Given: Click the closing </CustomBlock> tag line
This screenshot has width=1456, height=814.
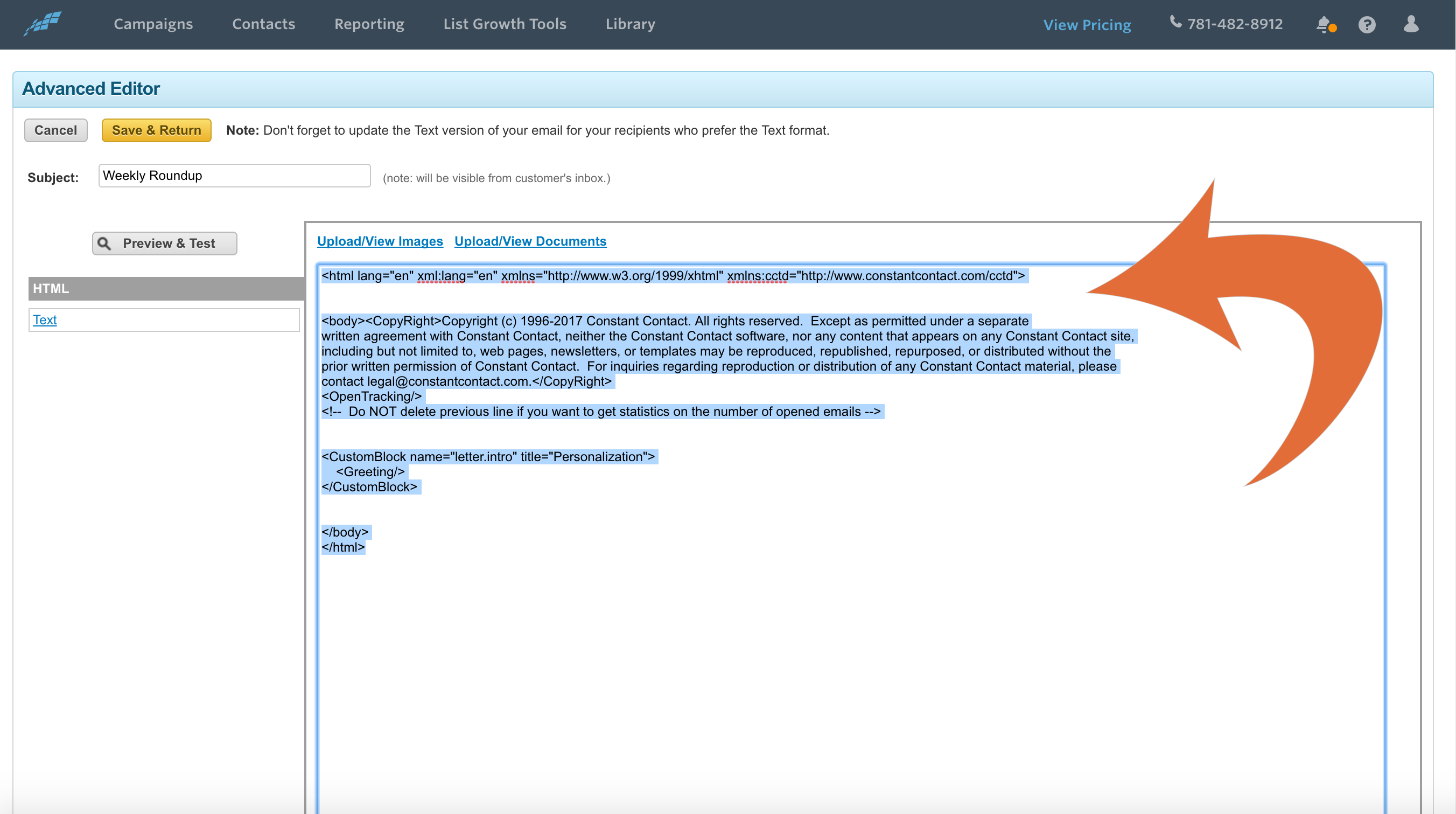Looking at the screenshot, I should click(x=369, y=487).
